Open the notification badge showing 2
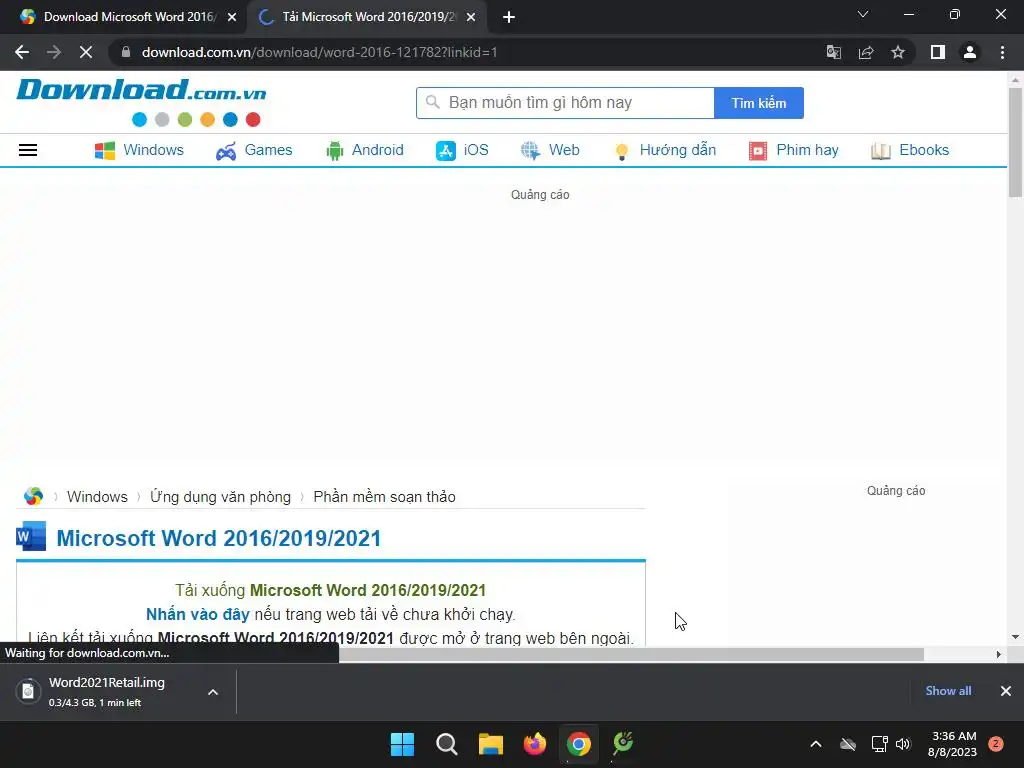The height and width of the screenshot is (768, 1024). point(996,744)
